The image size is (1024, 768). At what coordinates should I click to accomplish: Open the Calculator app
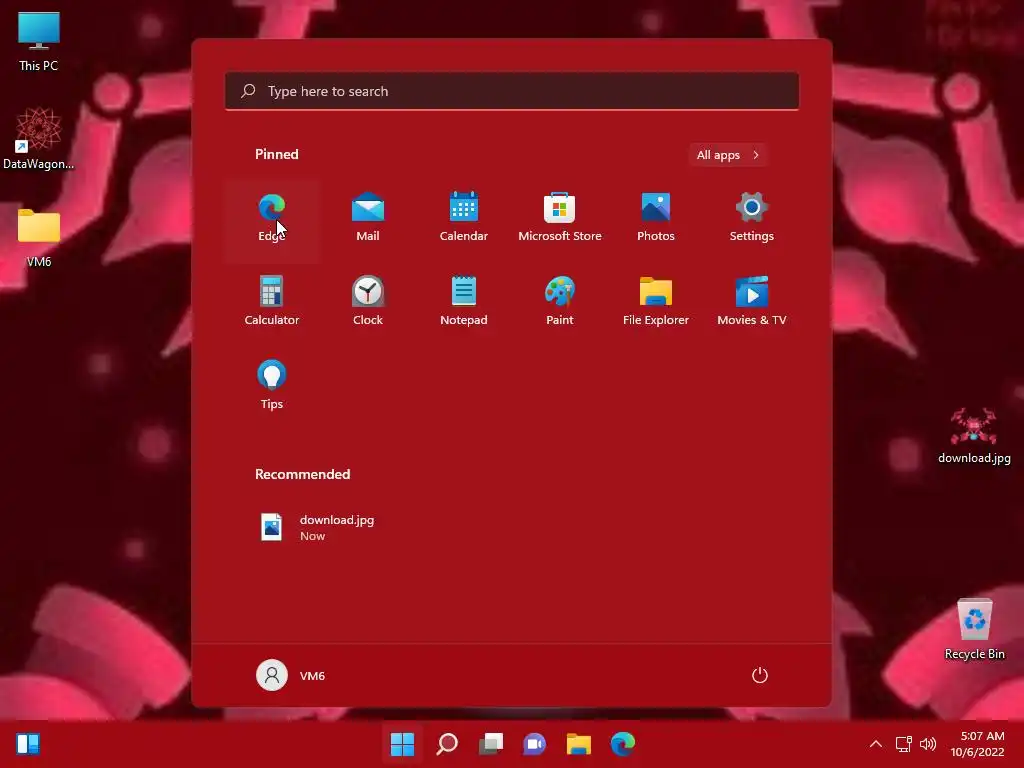[x=272, y=302]
